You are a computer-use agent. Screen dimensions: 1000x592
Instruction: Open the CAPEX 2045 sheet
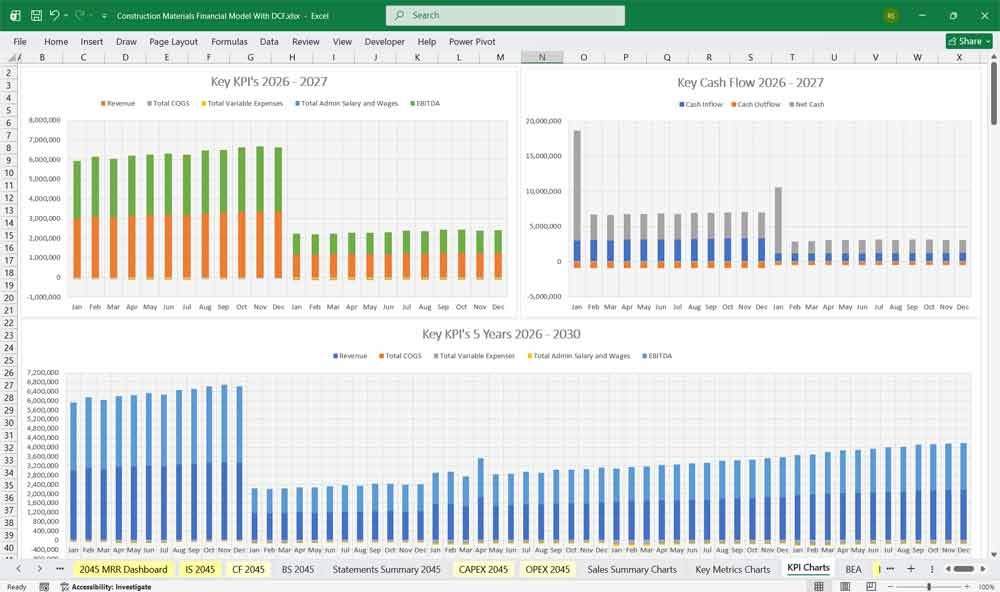coord(483,569)
